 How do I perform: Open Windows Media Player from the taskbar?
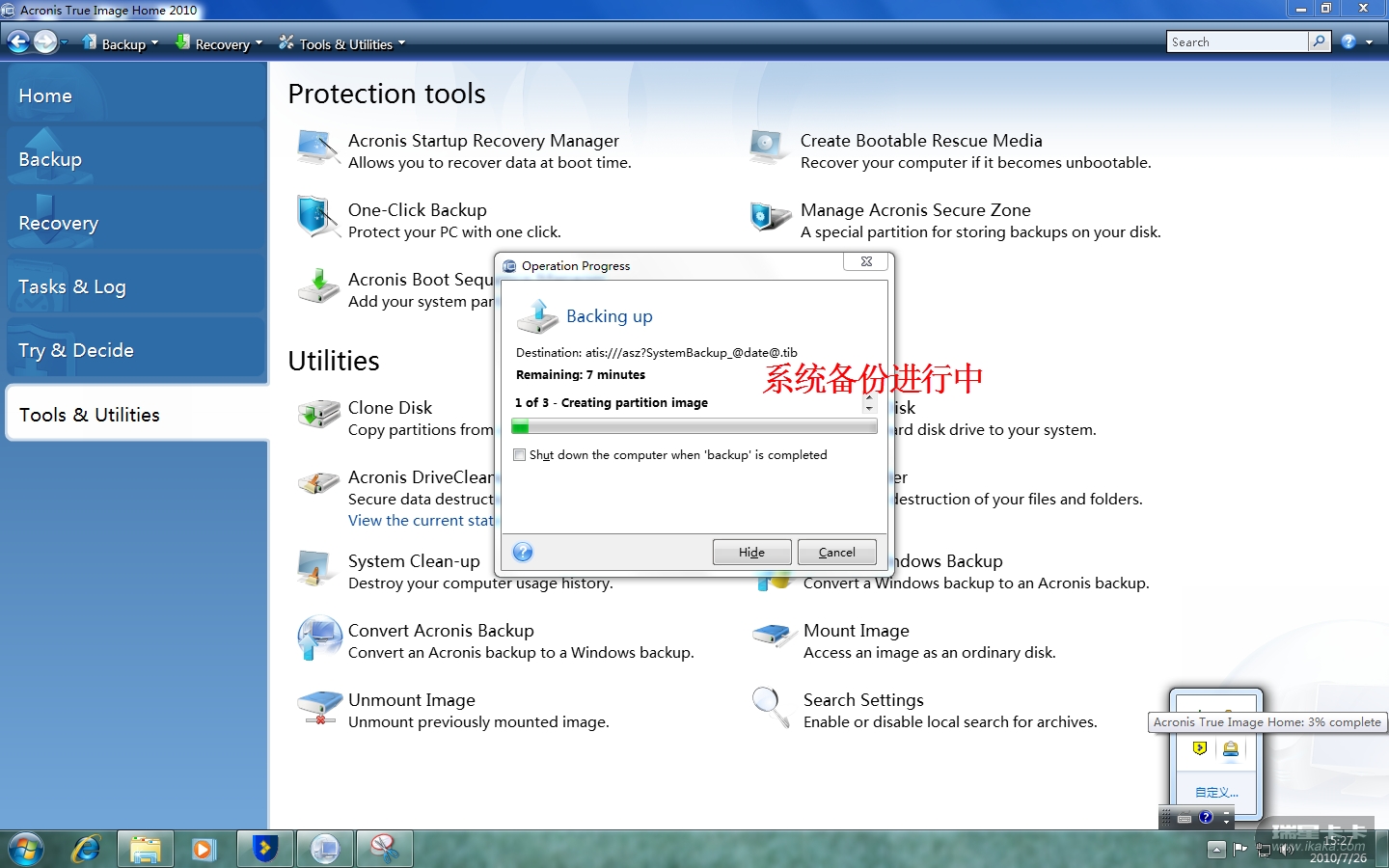coord(204,849)
